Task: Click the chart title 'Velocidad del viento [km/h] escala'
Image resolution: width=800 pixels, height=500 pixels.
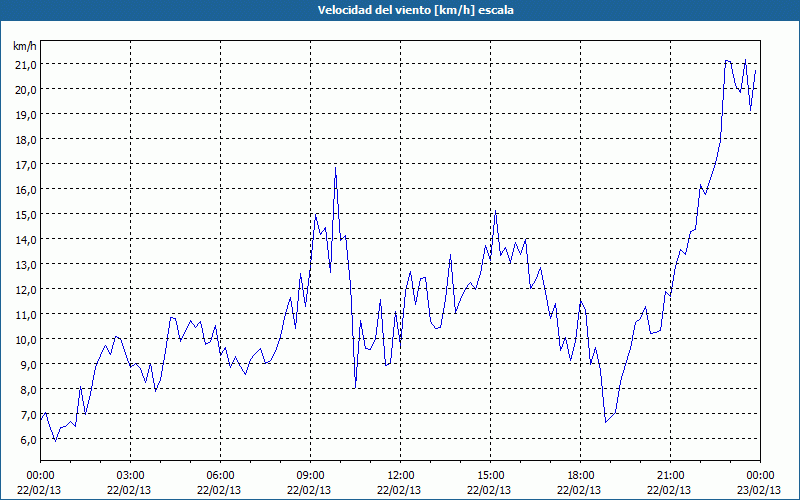Action: (x=415, y=10)
